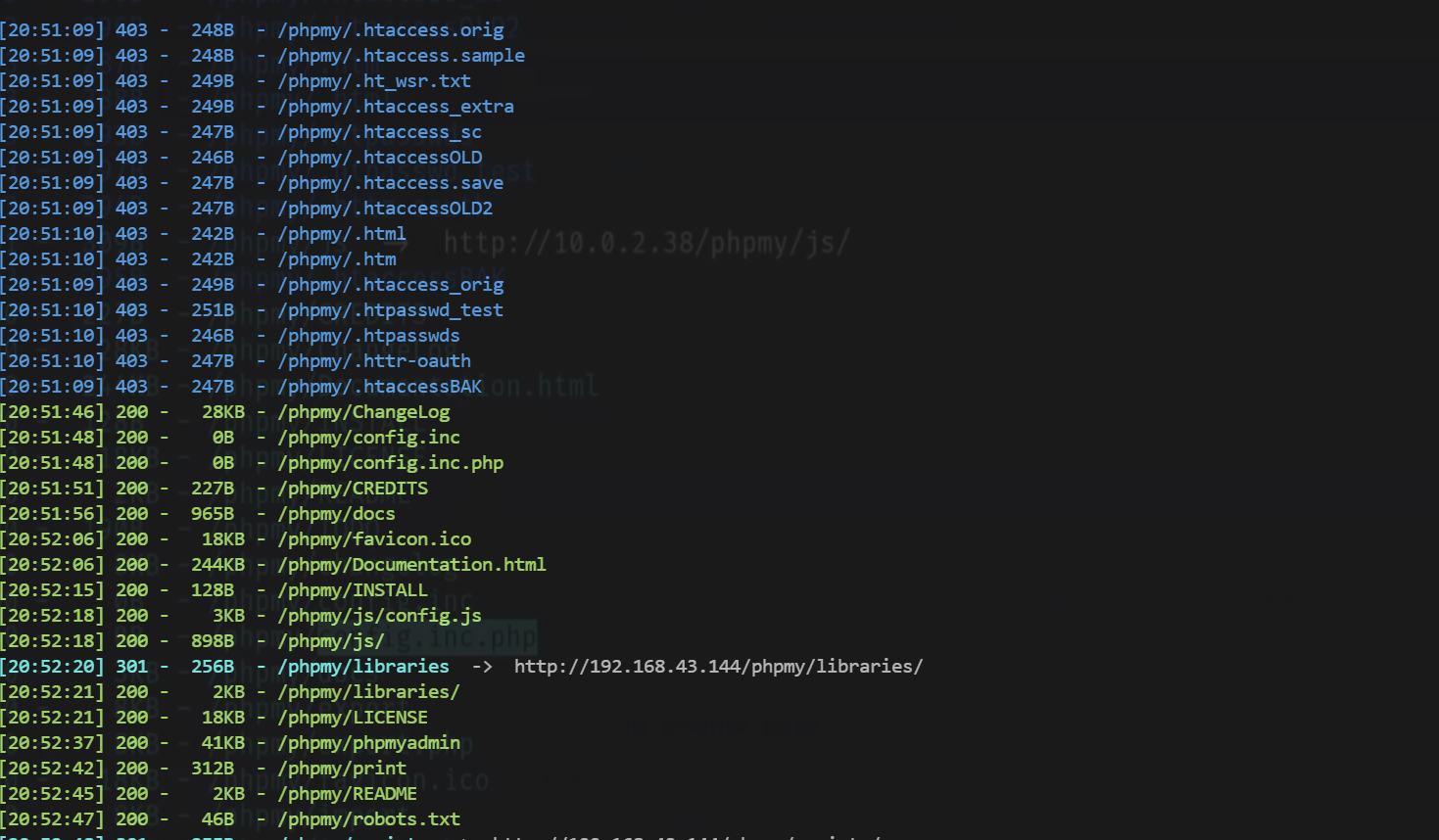Click the /phpmy/.htm path
Viewport: 1439px width, 840px height.
(x=337, y=259)
